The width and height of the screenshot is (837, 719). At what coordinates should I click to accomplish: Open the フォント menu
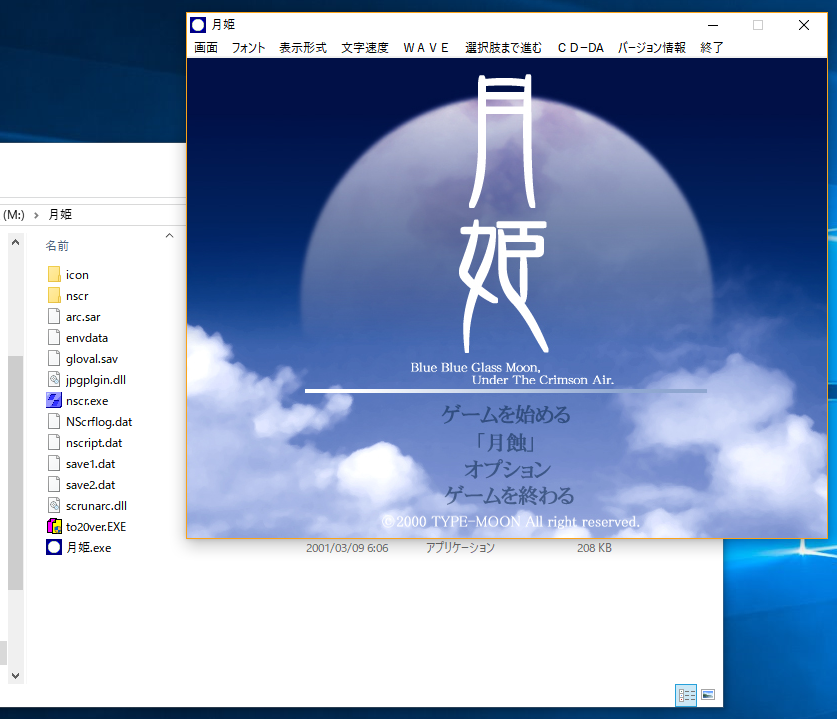coord(249,48)
